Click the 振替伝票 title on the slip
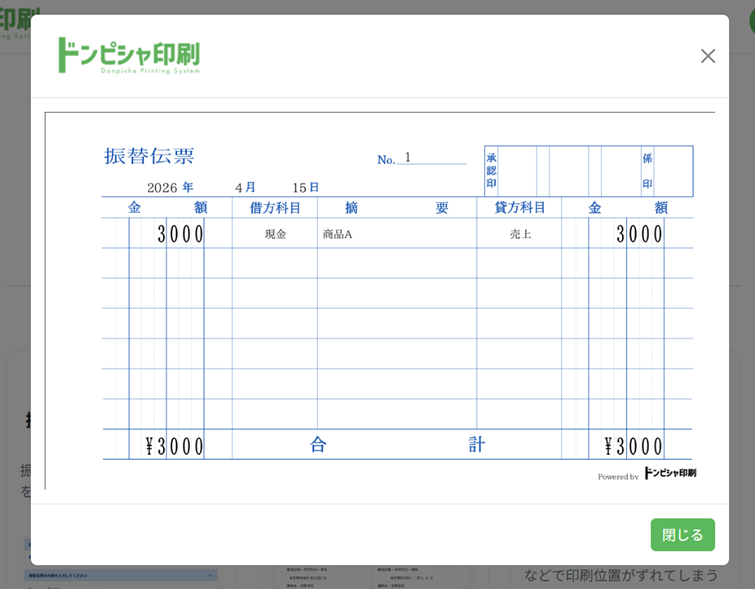Screen dimensions: 755x589 point(149,156)
